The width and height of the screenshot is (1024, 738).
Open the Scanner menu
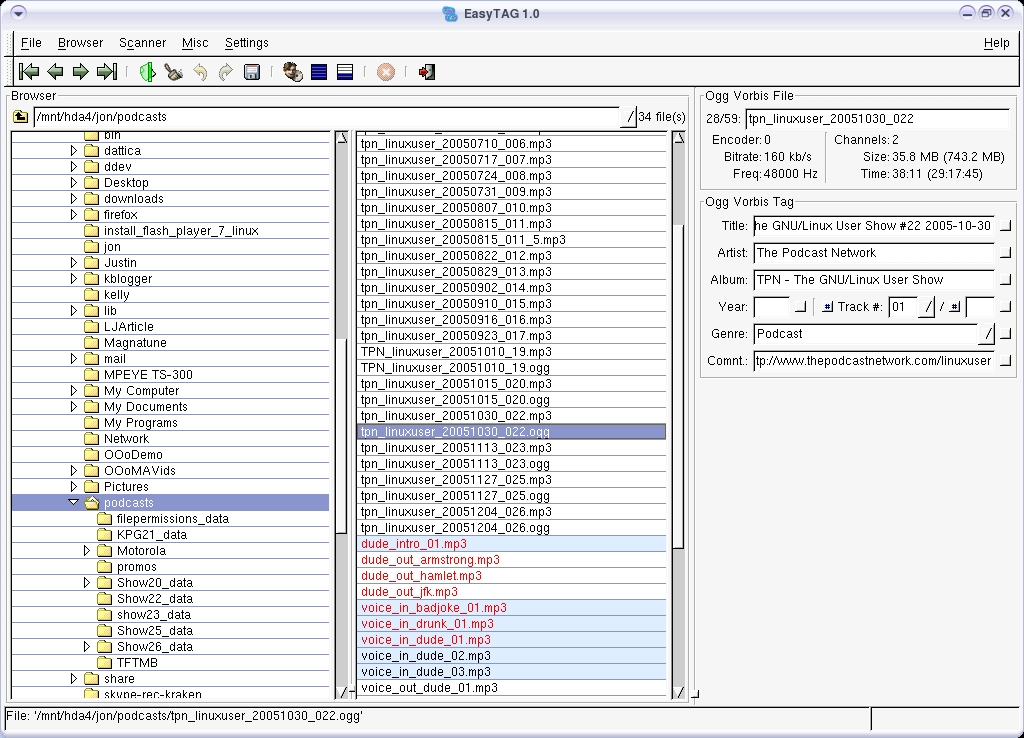point(142,43)
